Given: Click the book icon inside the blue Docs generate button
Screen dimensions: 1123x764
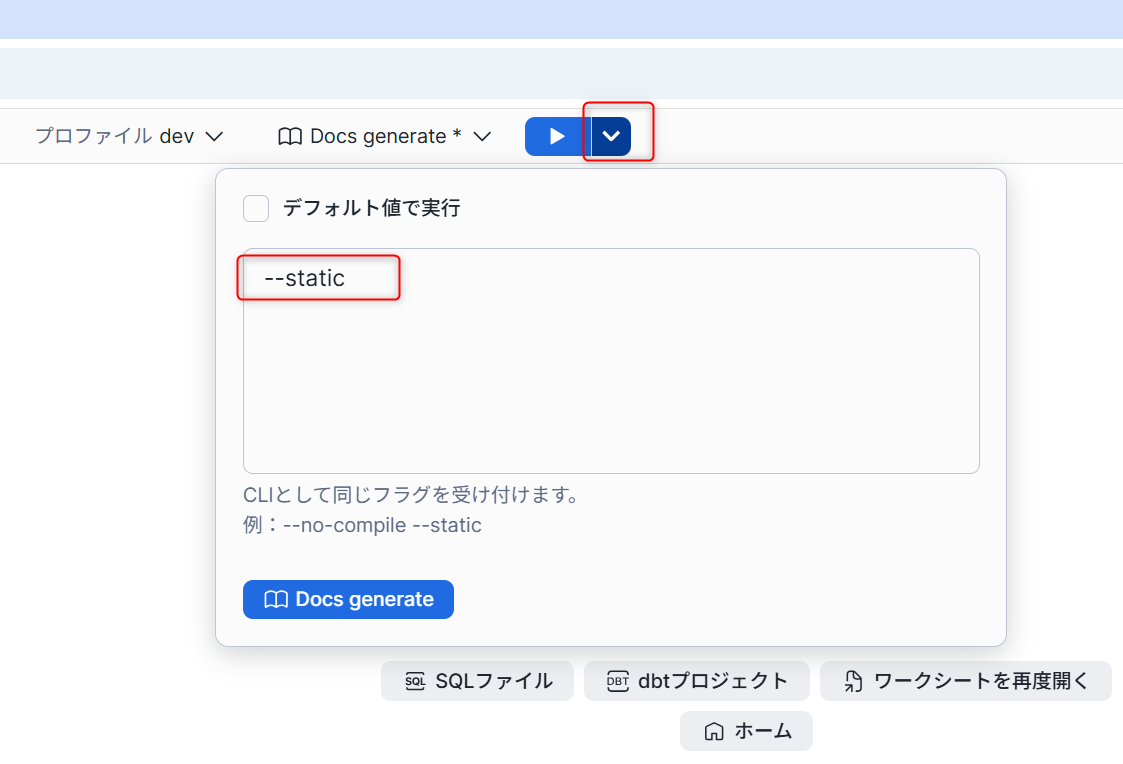Looking at the screenshot, I should 276,600.
